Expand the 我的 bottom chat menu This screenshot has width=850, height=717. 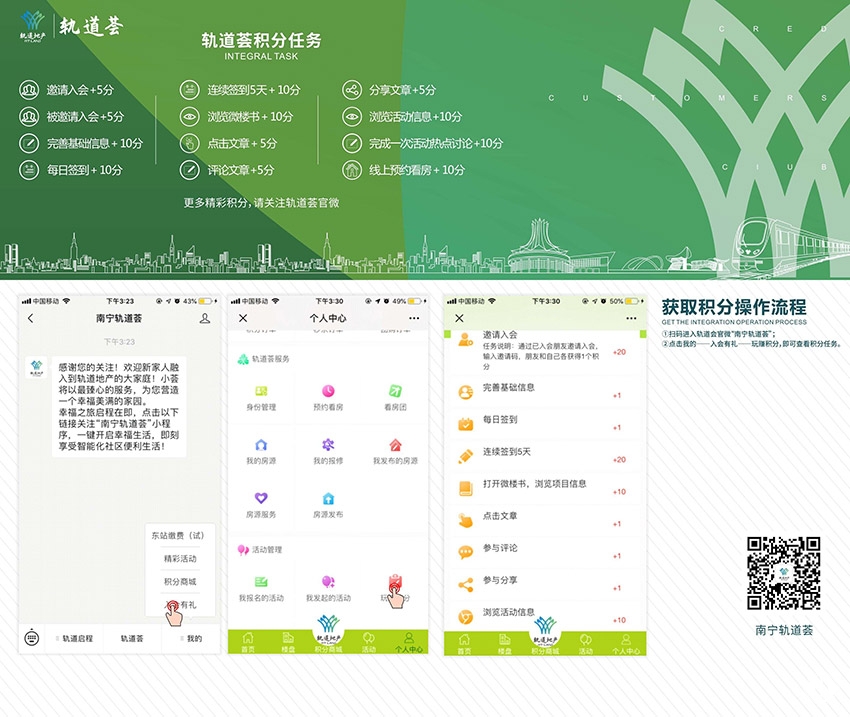pyautogui.click(x=191, y=638)
